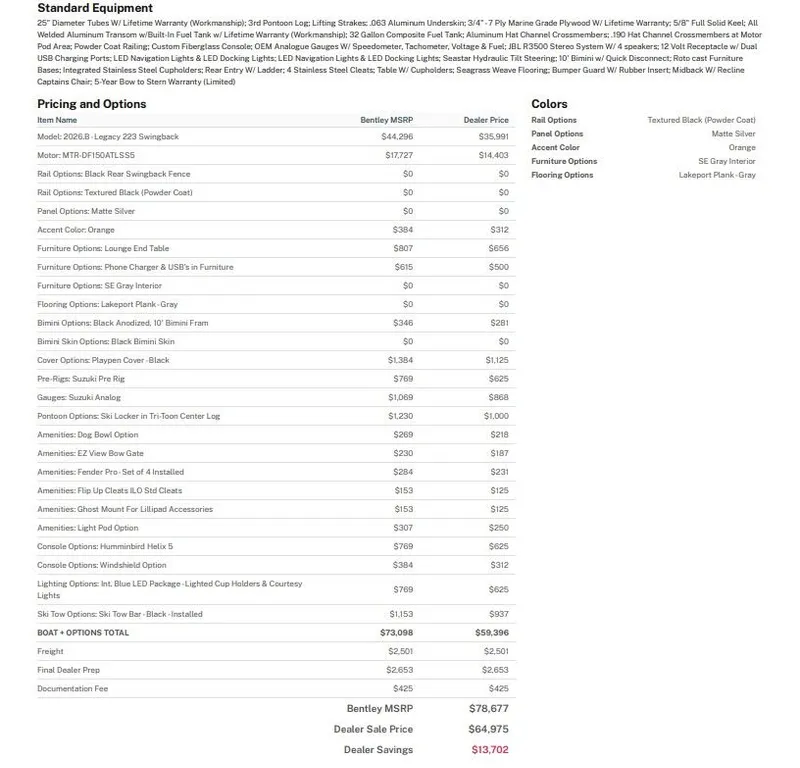
Task: Select the Ski Tow Bar row
Action: 120,614
